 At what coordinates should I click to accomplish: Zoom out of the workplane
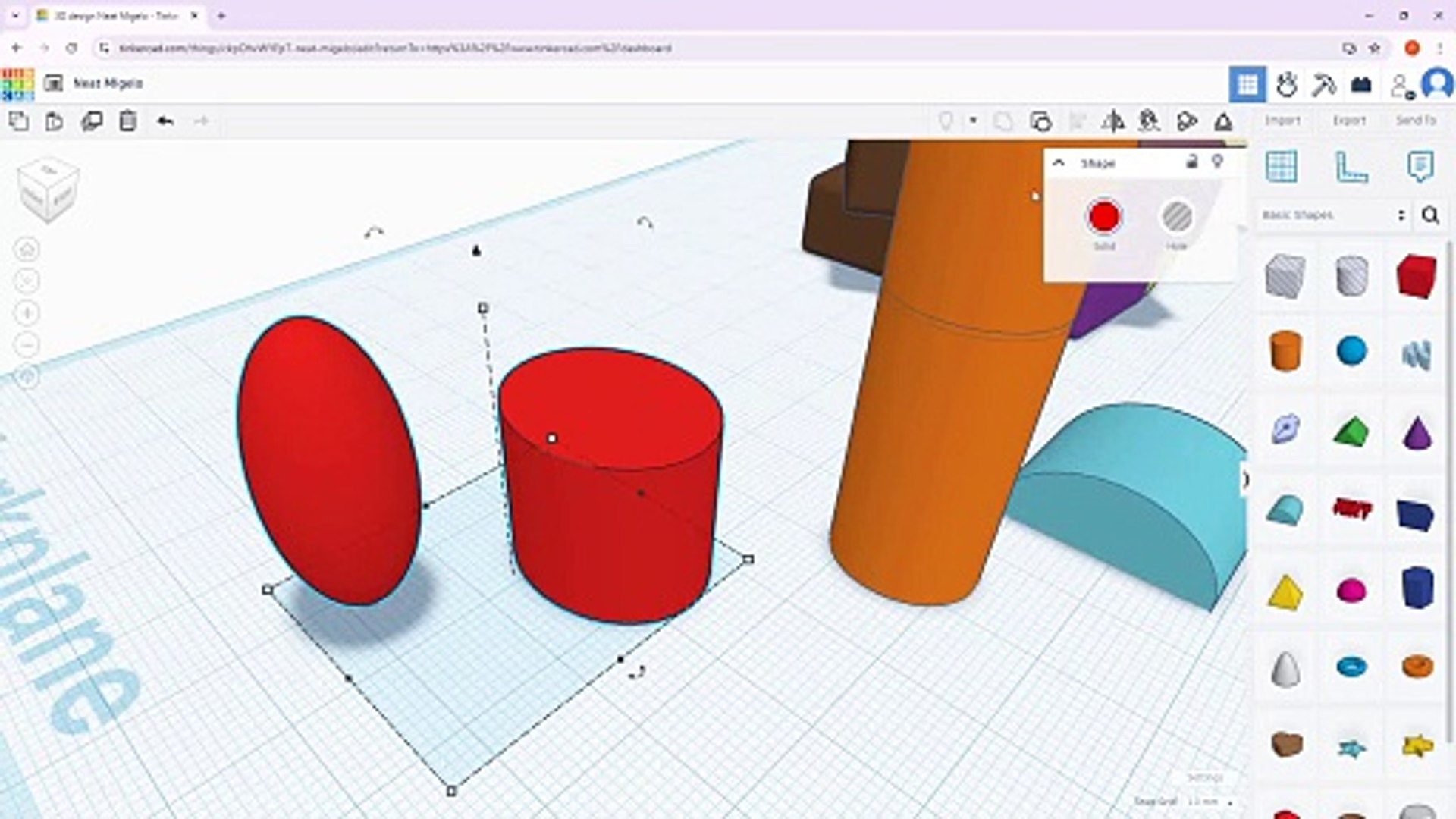point(27,345)
